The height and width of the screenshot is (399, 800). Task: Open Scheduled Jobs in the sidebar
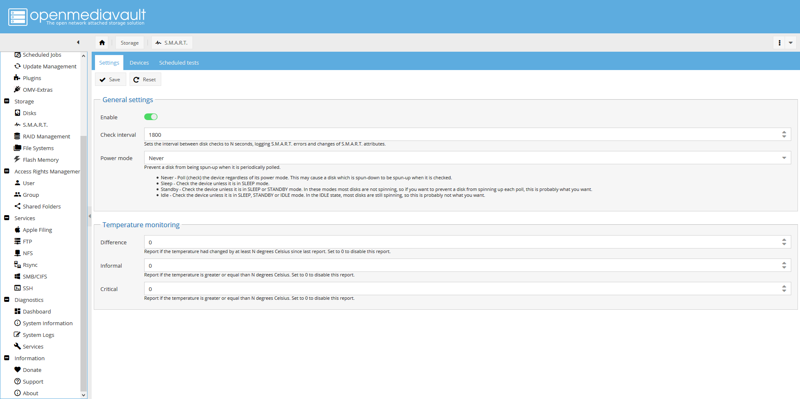(41, 55)
